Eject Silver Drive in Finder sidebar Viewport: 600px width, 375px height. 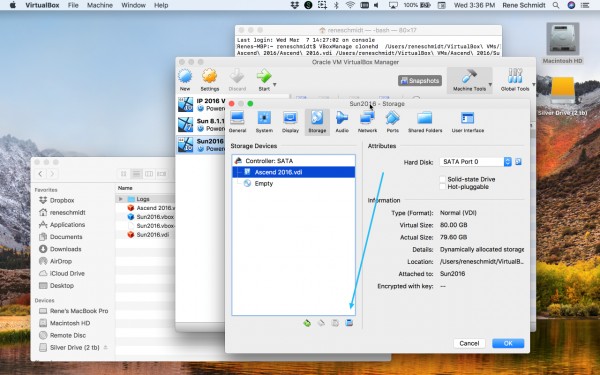coord(105,347)
